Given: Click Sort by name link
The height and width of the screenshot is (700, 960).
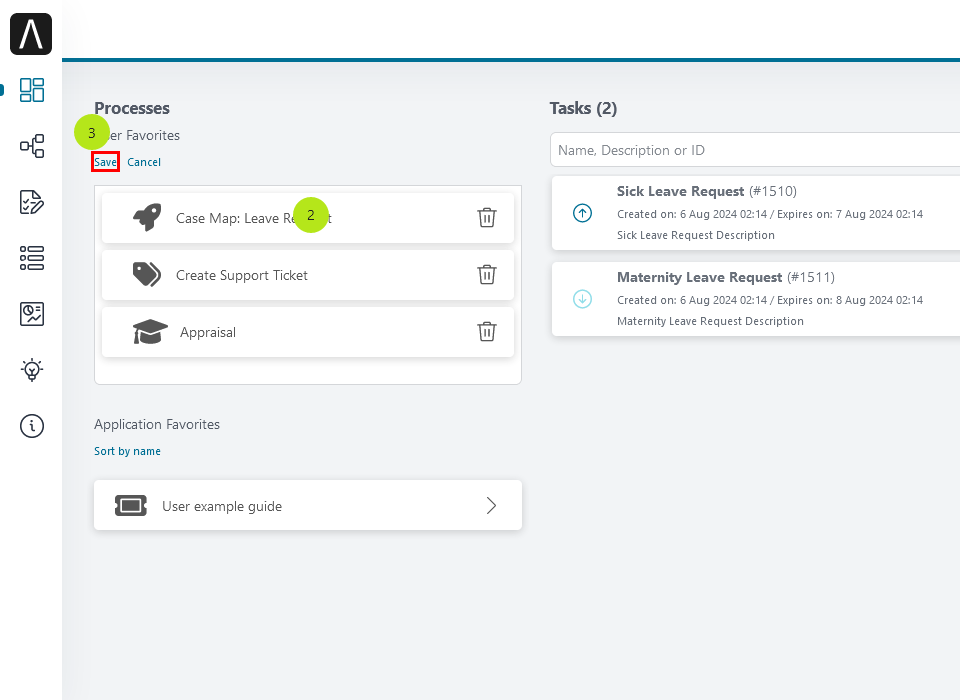Looking at the screenshot, I should [127, 451].
